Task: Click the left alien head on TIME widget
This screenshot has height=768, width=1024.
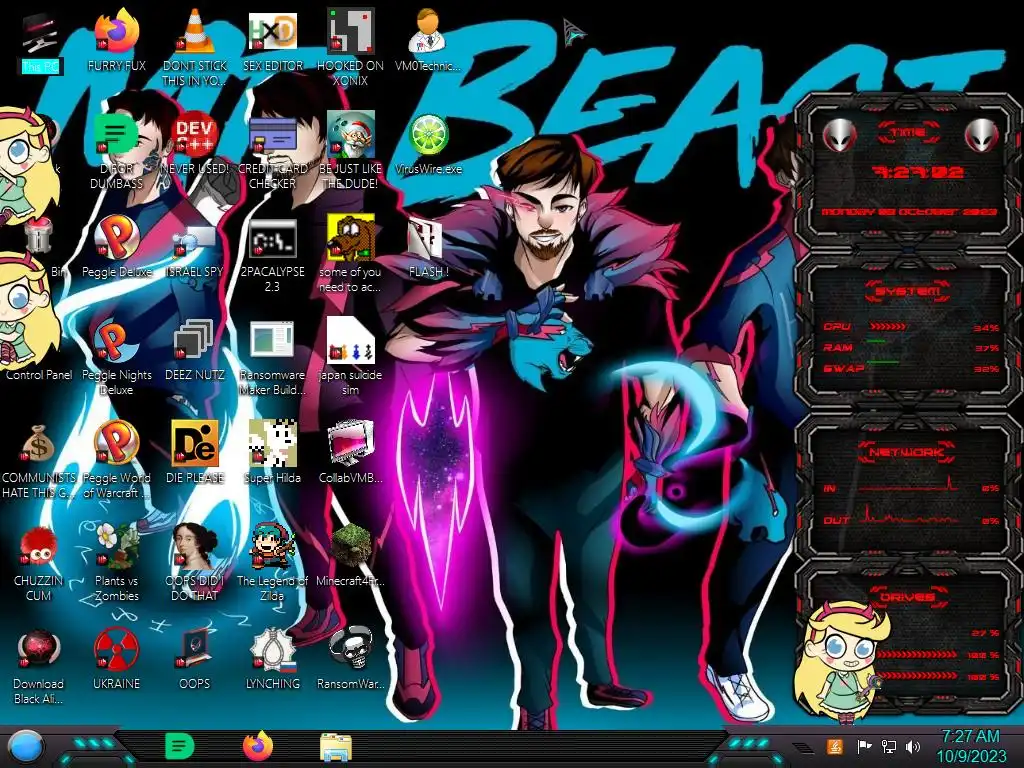Action: [839, 135]
